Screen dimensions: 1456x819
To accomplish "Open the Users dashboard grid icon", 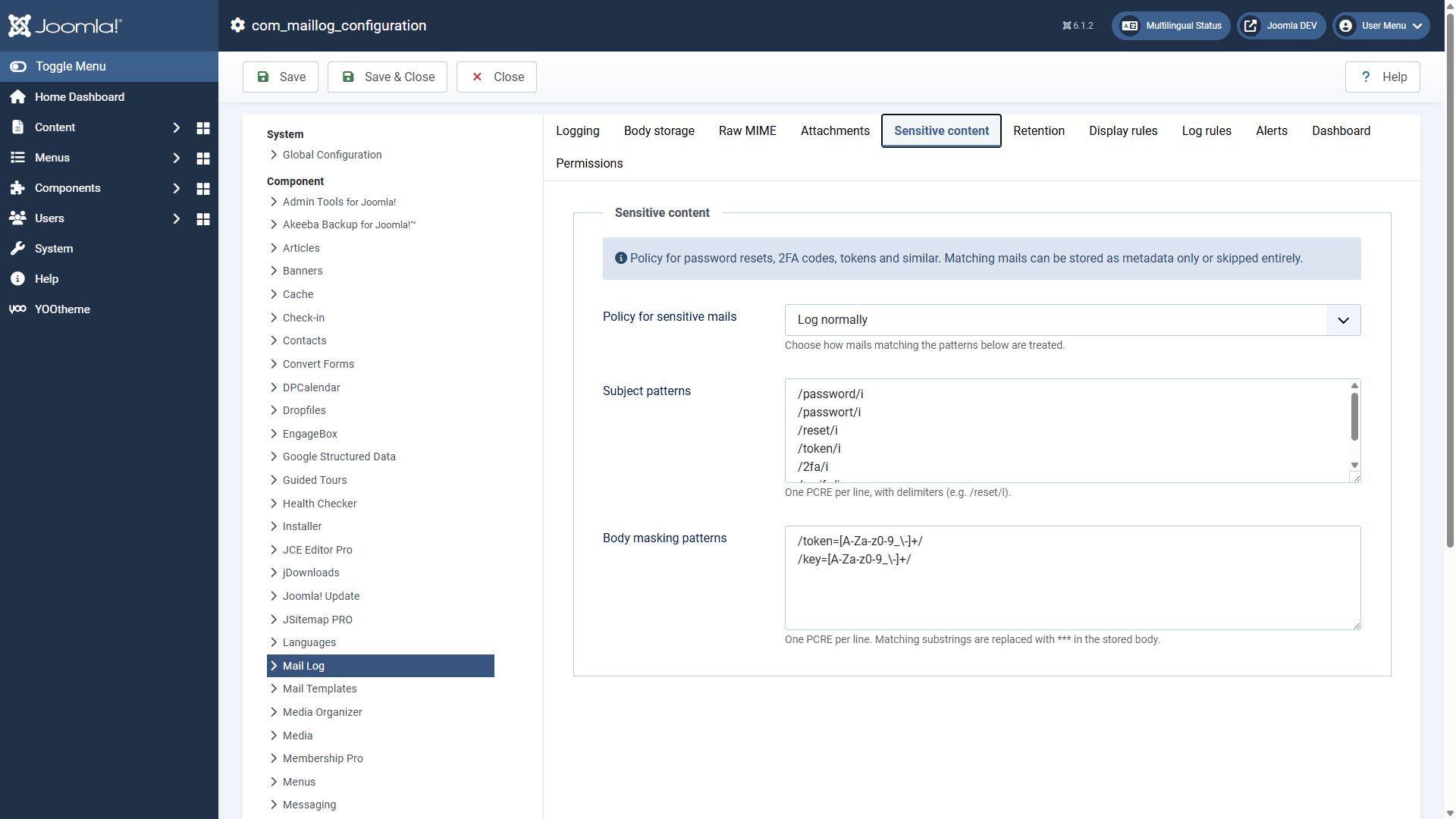I will [203, 218].
